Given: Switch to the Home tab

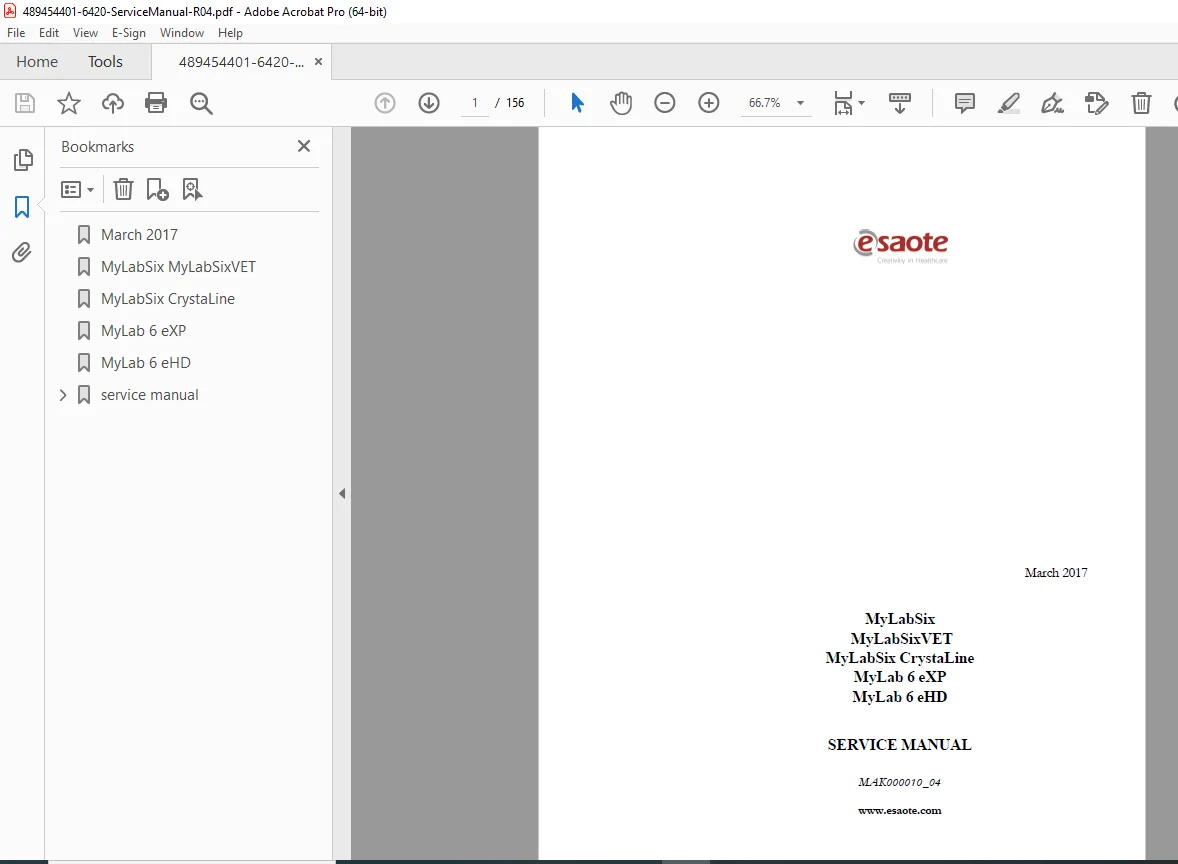Looking at the screenshot, I should click(x=37, y=62).
